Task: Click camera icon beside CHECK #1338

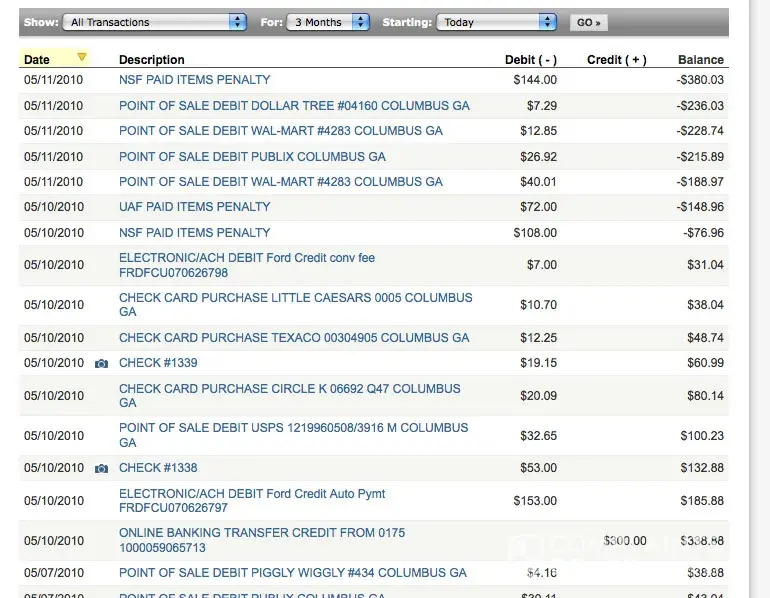Action: coord(101,468)
